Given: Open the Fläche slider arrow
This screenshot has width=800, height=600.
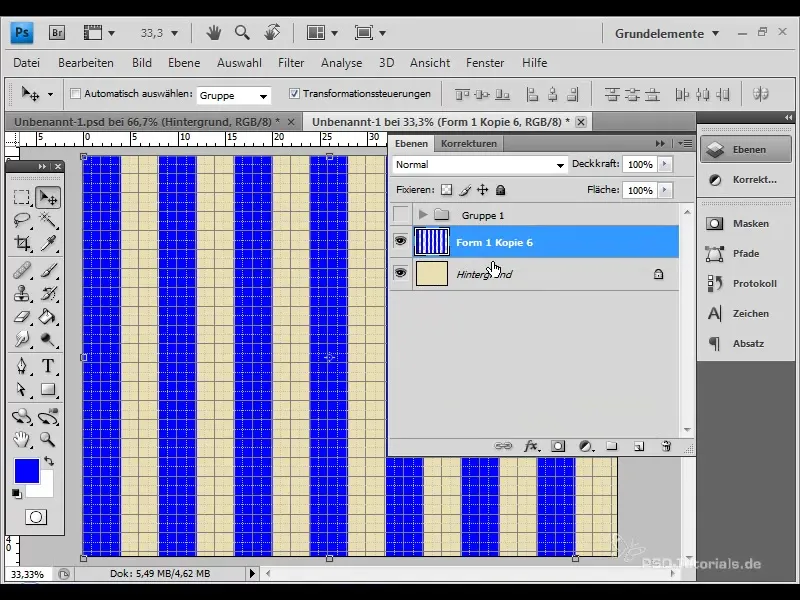Looking at the screenshot, I should pos(664,190).
